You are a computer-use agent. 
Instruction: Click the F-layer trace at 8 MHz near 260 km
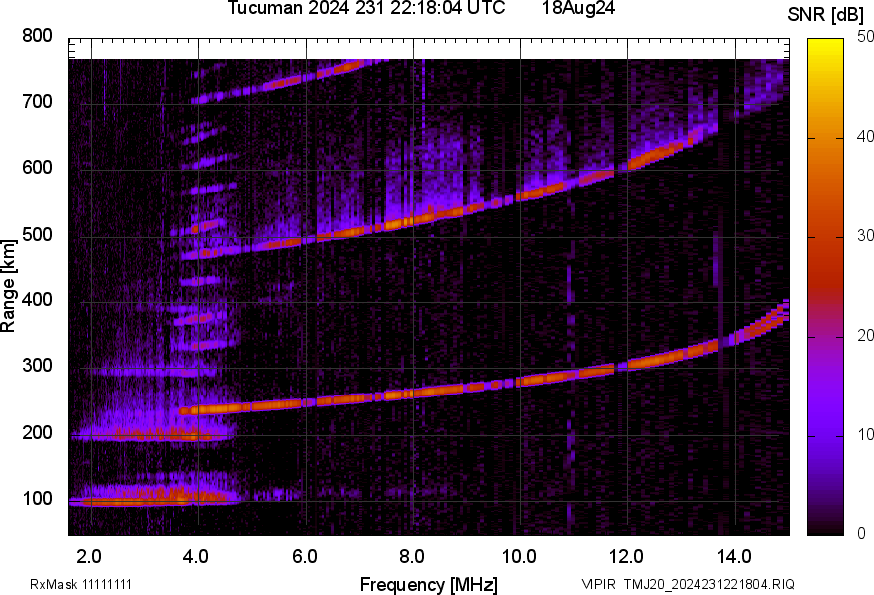pyautogui.click(x=414, y=393)
